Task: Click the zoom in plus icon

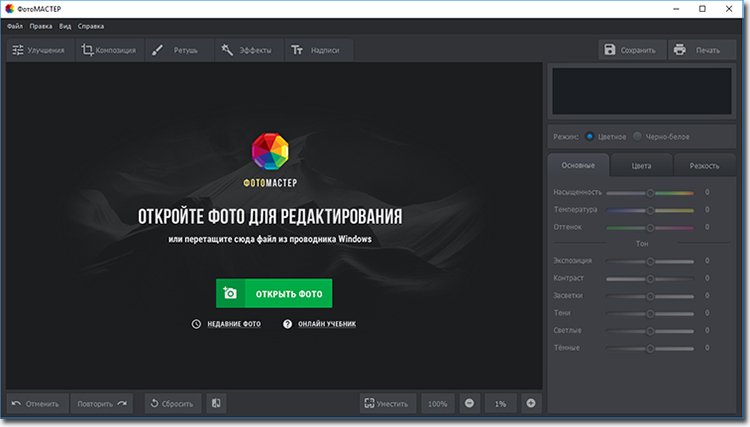Action: click(531, 404)
